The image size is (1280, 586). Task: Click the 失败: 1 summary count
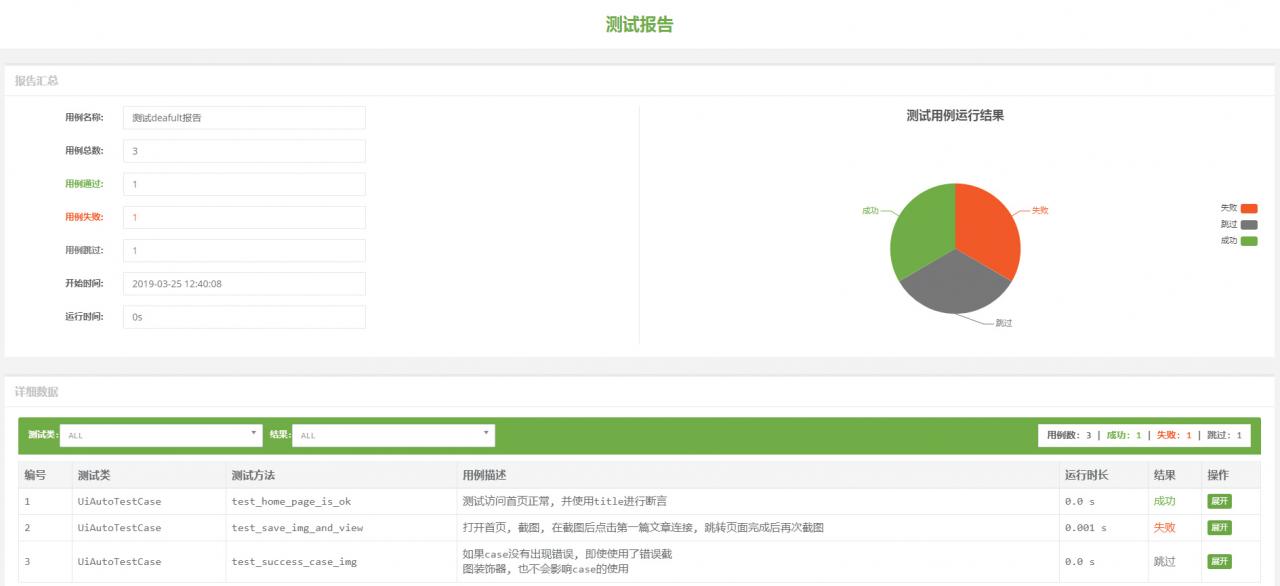1174,435
